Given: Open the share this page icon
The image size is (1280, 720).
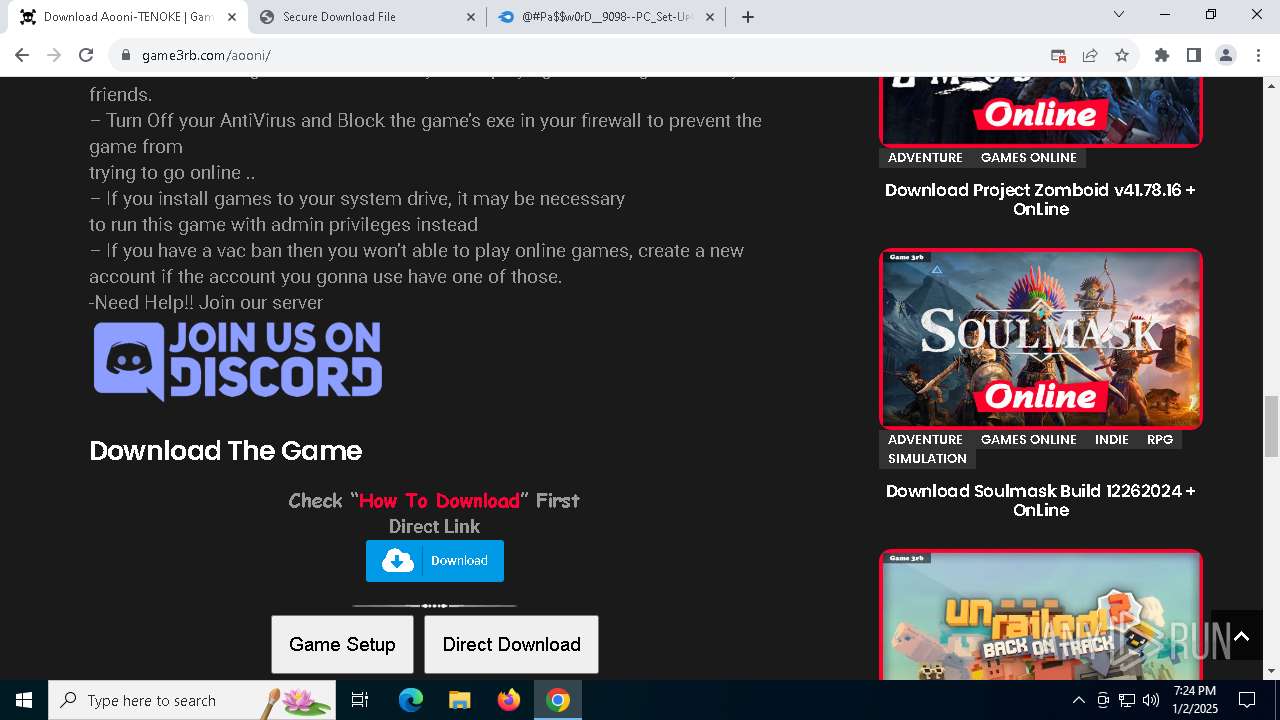Looking at the screenshot, I should pos(1090,55).
